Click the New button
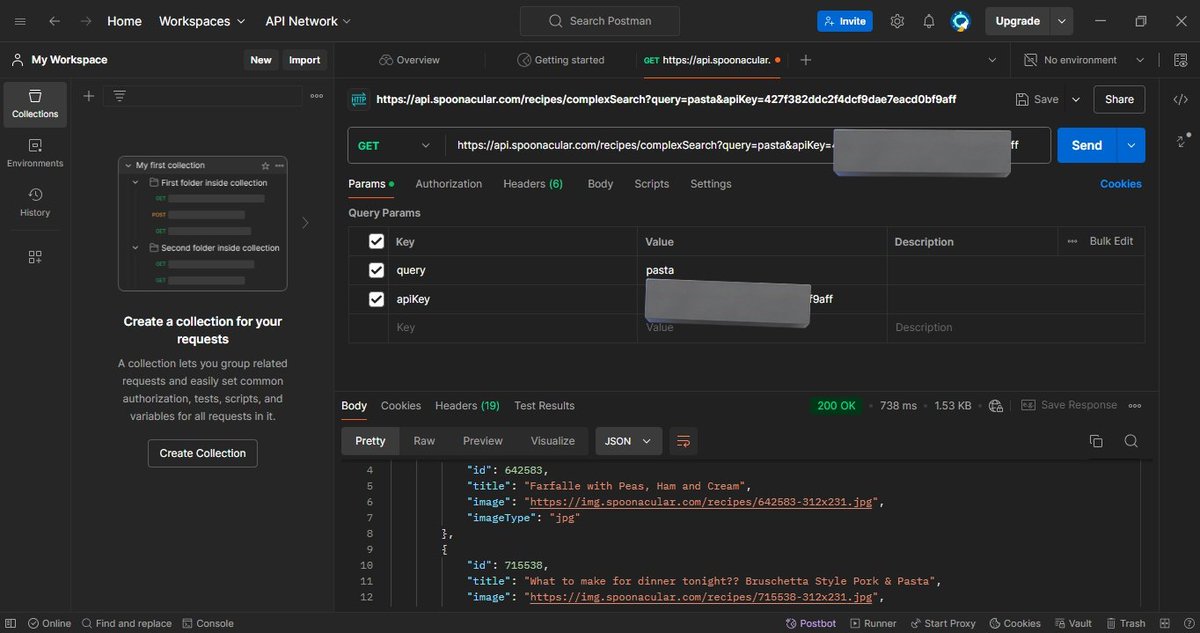 (261, 60)
